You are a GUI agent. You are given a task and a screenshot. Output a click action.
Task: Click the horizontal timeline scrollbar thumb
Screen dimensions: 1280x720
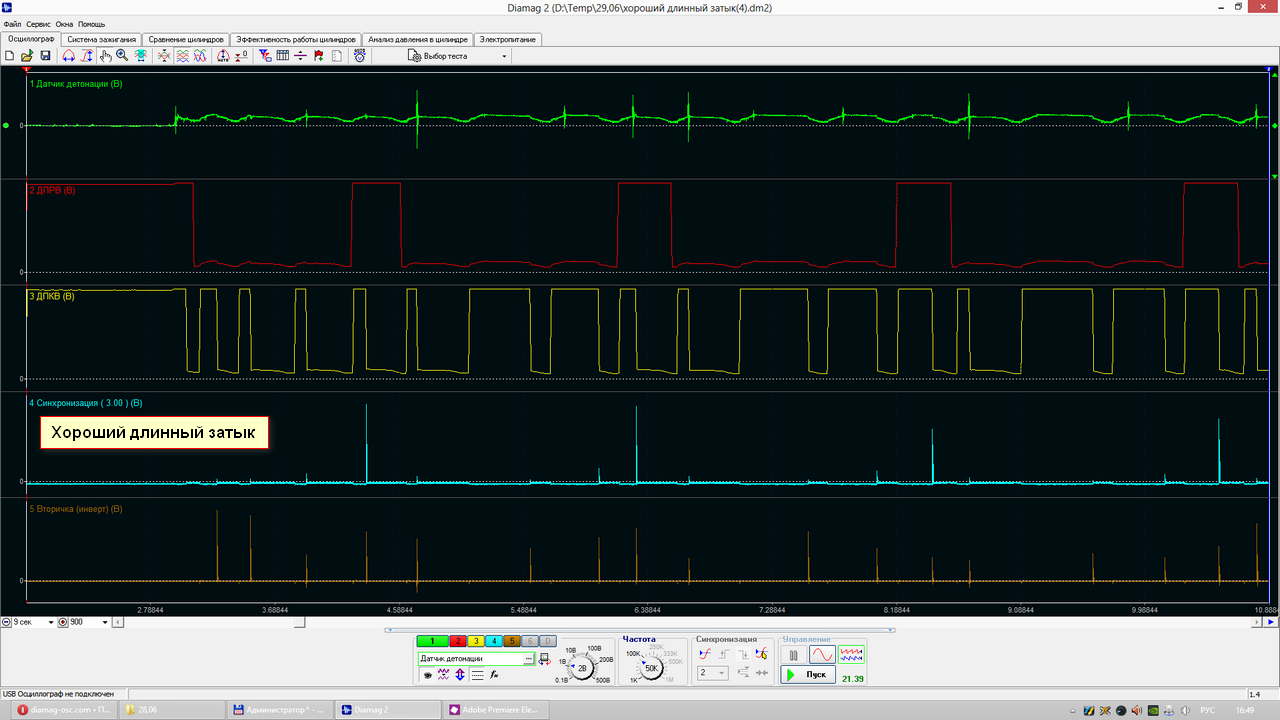pos(299,622)
